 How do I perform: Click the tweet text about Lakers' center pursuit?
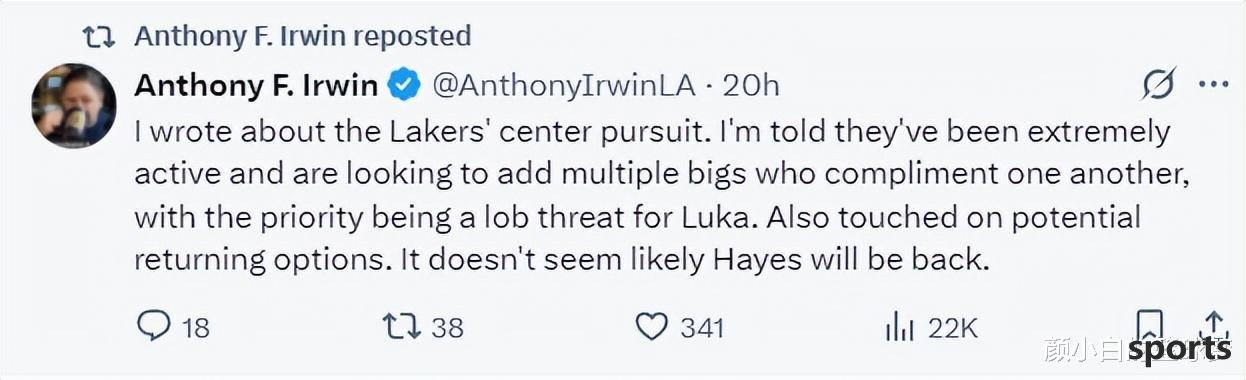(x=652, y=195)
